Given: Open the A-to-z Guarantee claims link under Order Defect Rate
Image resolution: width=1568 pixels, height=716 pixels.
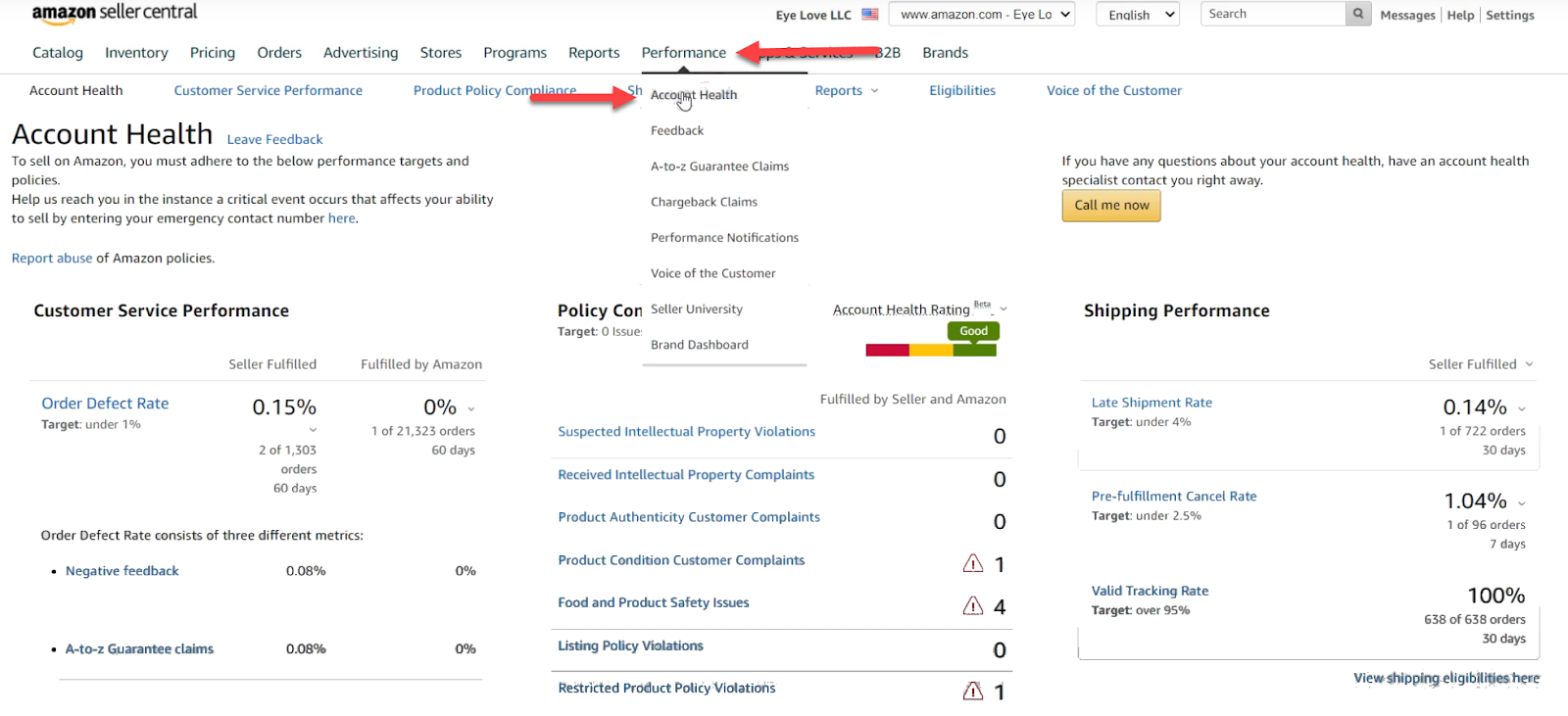Looking at the screenshot, I should pyautogui.click(x=139, y=649).
